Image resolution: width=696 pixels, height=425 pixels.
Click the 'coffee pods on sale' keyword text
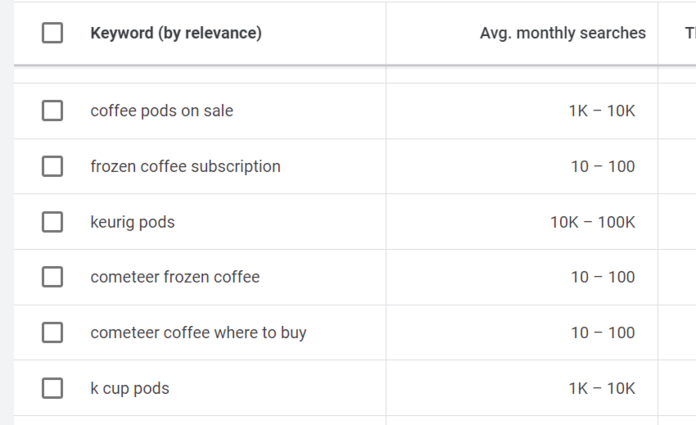(x=162, y=111)
